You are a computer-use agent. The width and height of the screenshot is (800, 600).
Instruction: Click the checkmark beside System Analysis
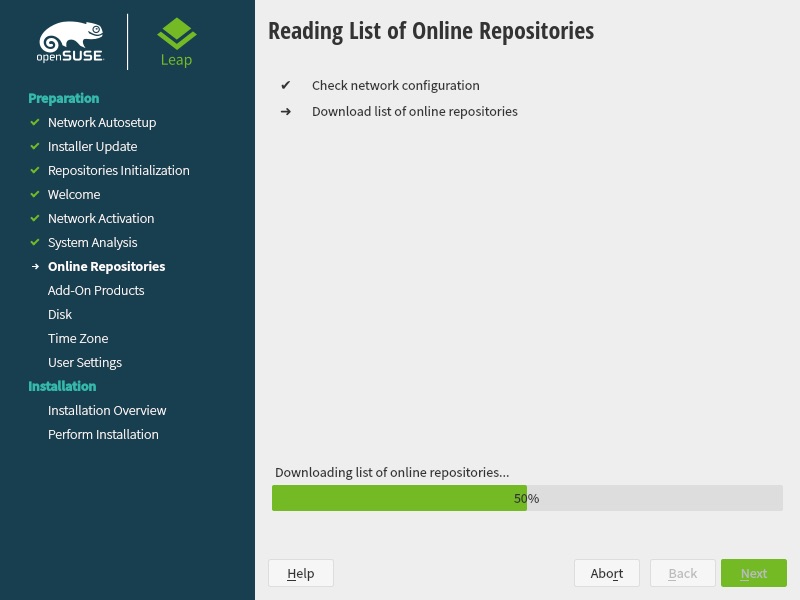pyautogui.click(x=35, y=242)
